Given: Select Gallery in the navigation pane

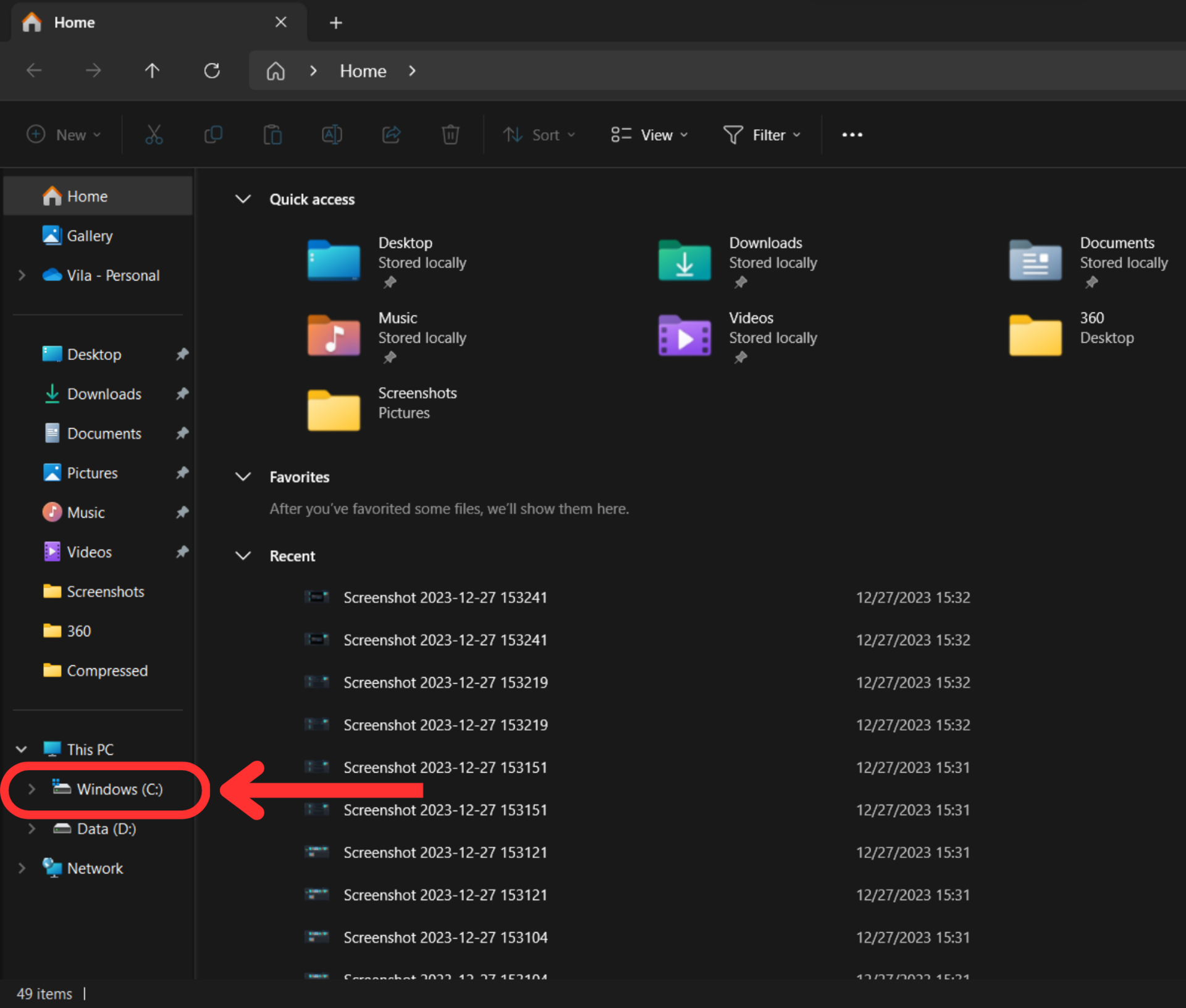Looking at the screenshot, I should click(90, 235).
